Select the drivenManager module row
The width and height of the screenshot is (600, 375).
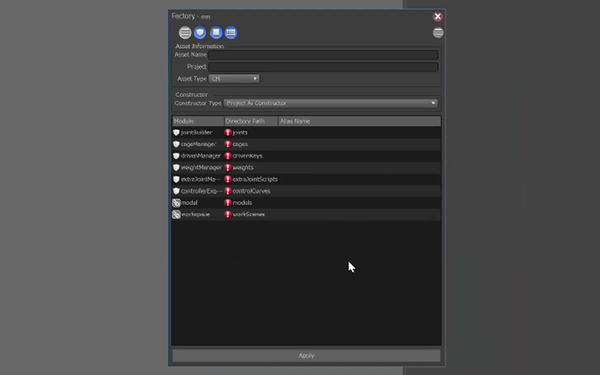(306, 156)
